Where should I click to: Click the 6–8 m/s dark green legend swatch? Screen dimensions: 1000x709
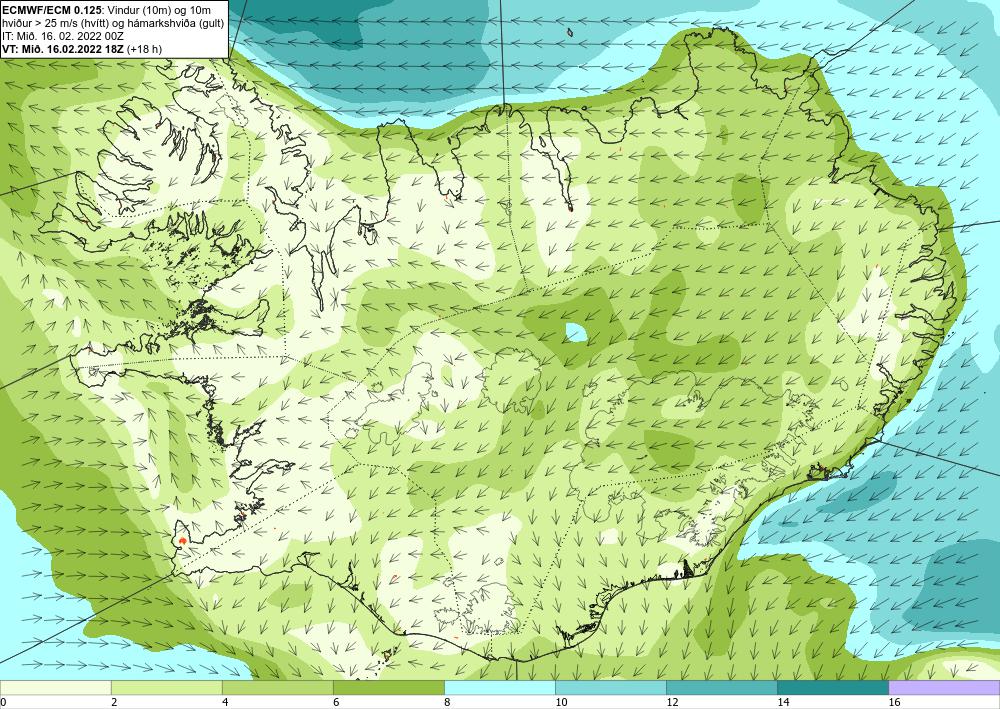click(x=389, y=687)
